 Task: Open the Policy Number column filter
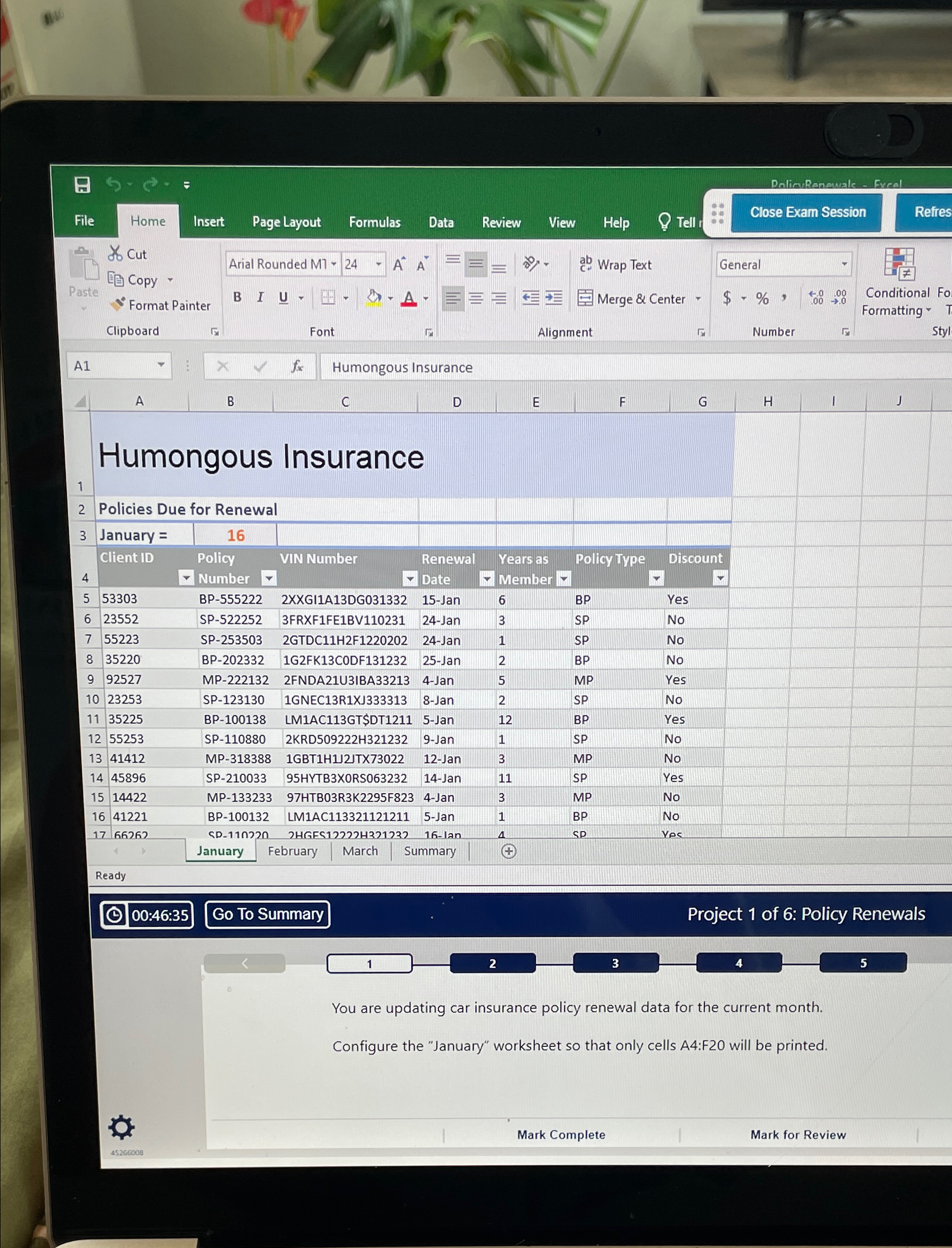click(269, 578)
